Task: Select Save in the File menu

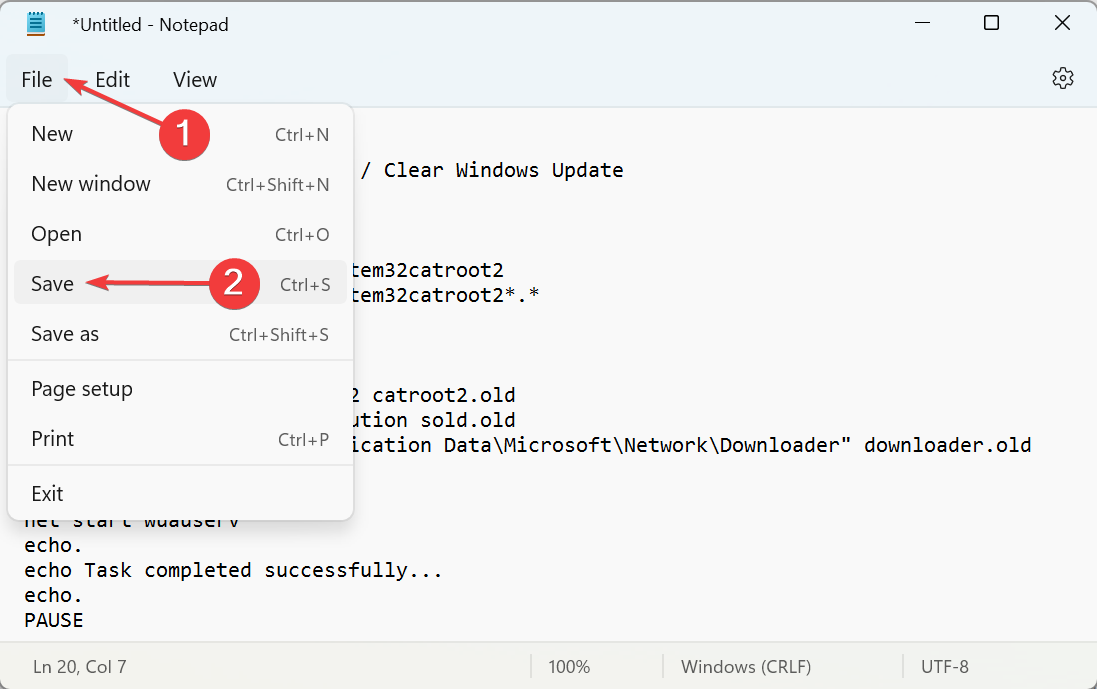Action: (181, 283)
